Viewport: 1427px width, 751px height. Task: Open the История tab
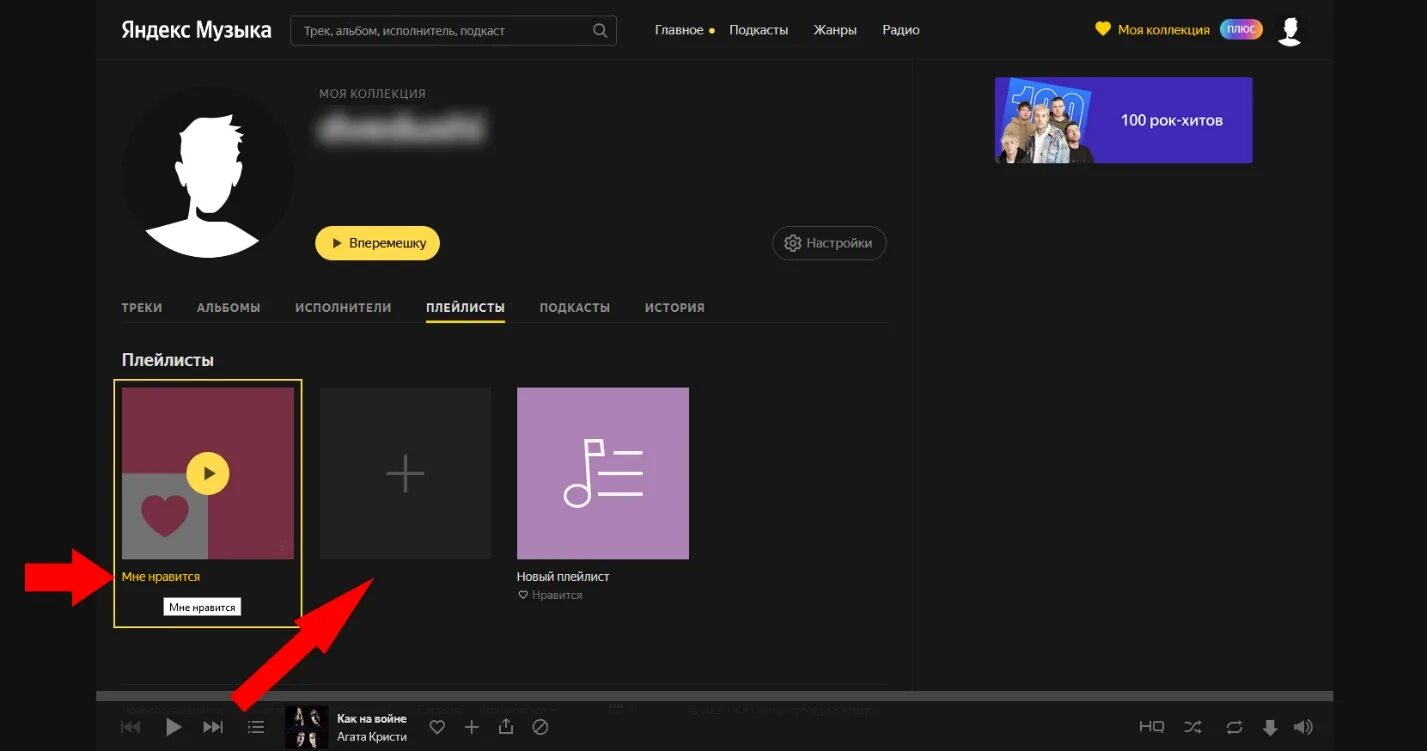[675, 308]
